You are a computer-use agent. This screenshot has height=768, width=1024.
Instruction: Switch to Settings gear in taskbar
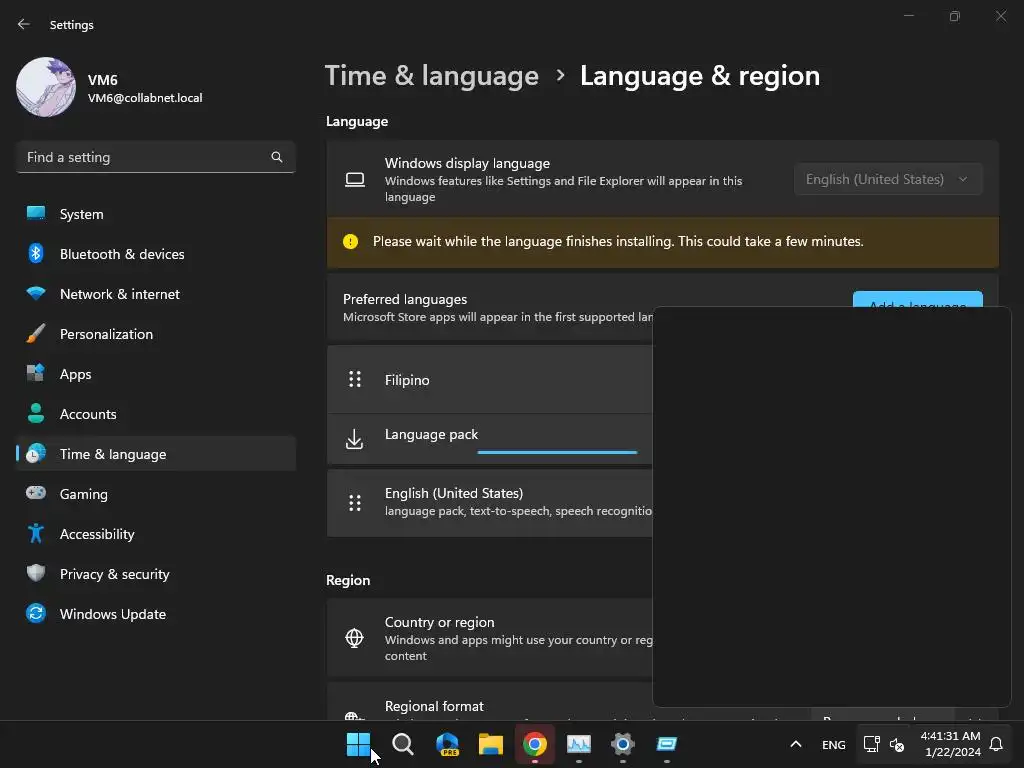[x=622, y=744]
